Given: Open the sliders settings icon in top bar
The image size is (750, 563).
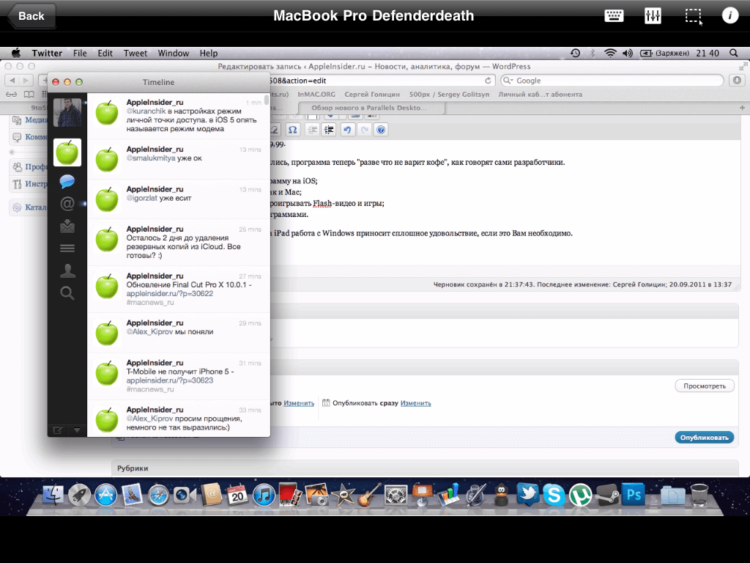Looking at the screenshot, I should (652, 16).
